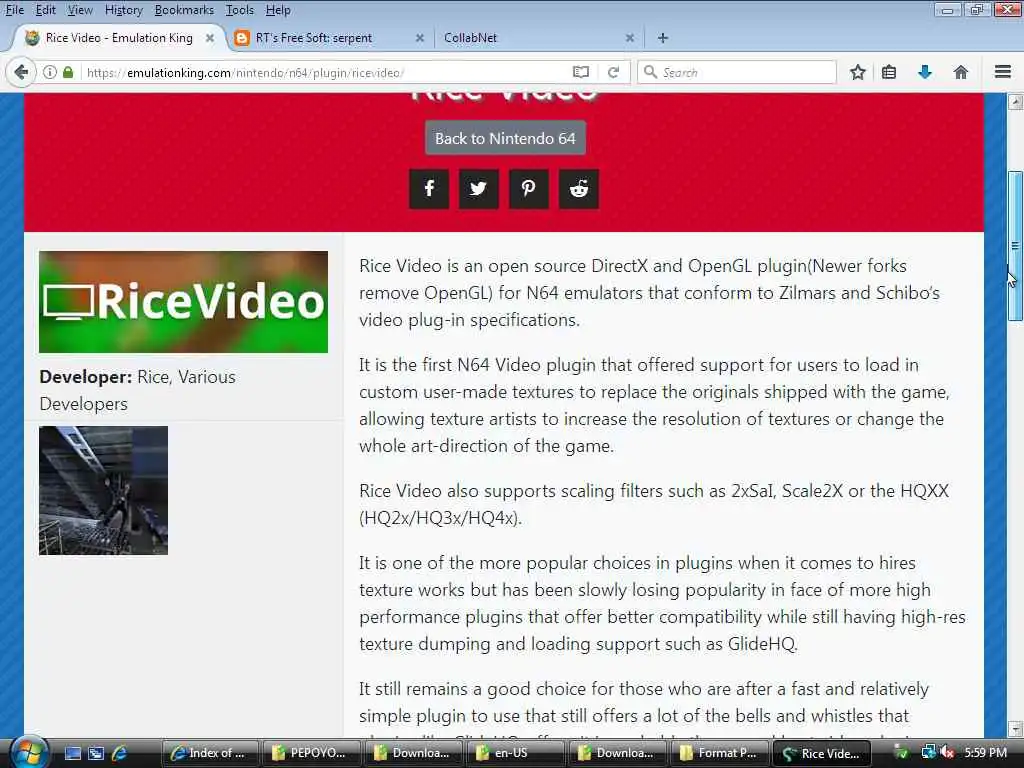Switch to Format P... taskbar window
1024x768 pixels.
click(x=718, y=753)
